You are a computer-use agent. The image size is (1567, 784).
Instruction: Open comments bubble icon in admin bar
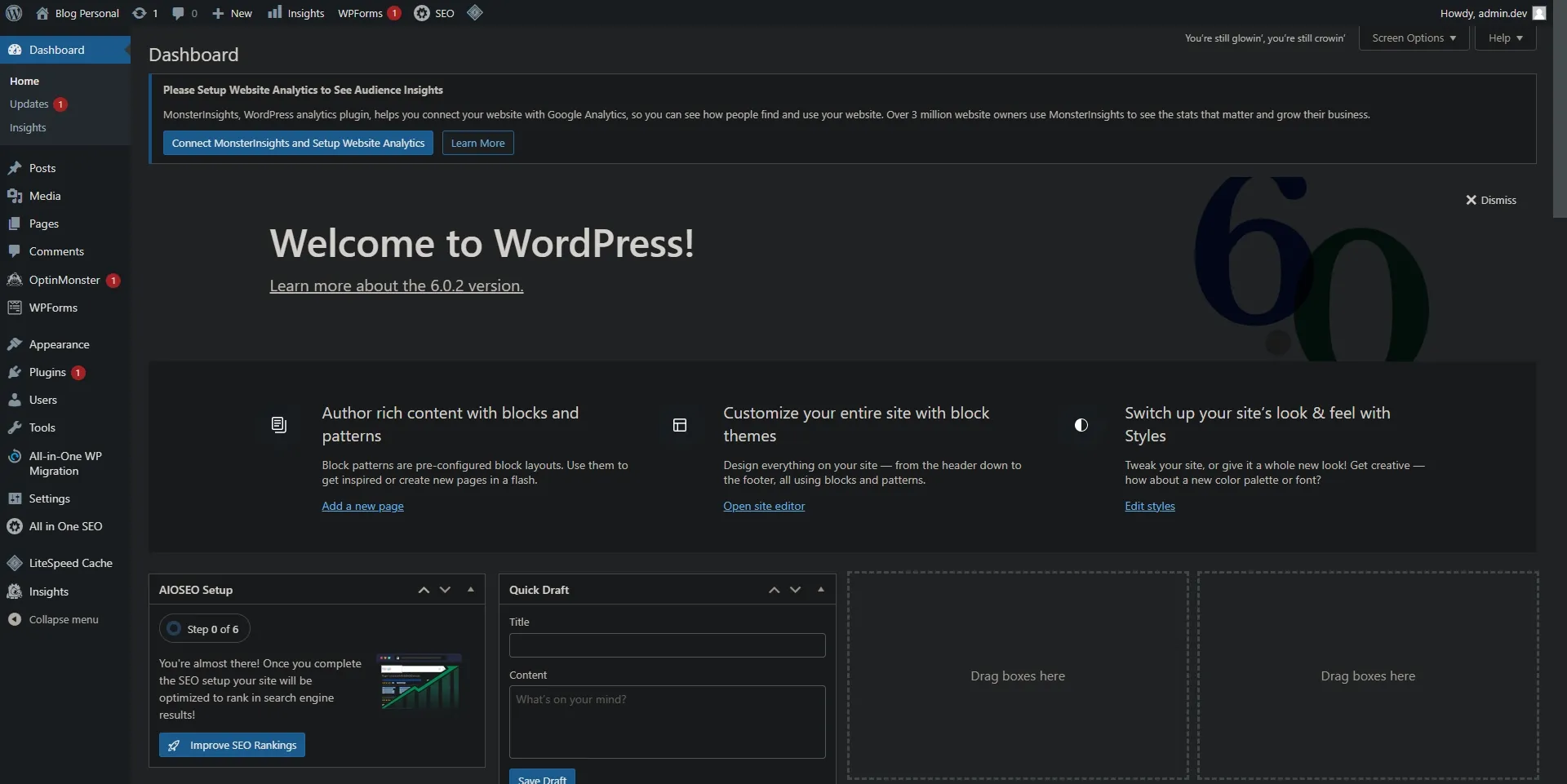point(178,13)
